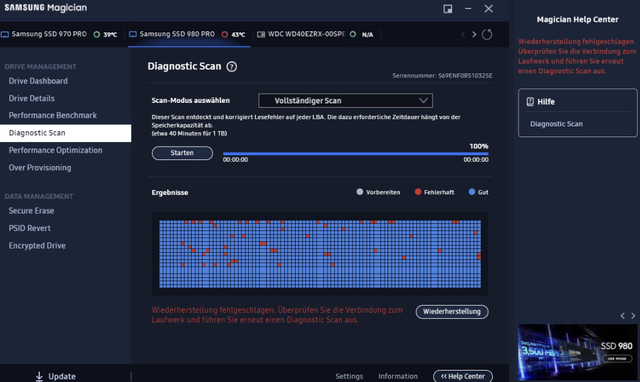Click the Seriennummer text
640x382 pixels.
point(442,76)
